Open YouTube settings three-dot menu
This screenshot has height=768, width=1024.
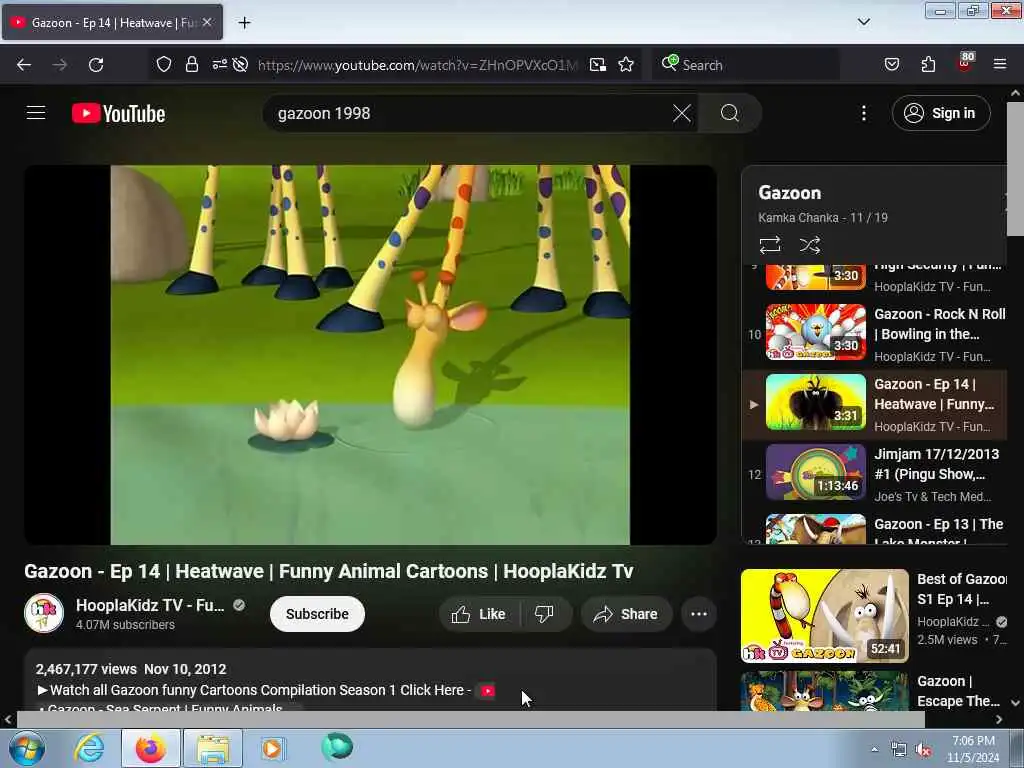click(863, 113)
